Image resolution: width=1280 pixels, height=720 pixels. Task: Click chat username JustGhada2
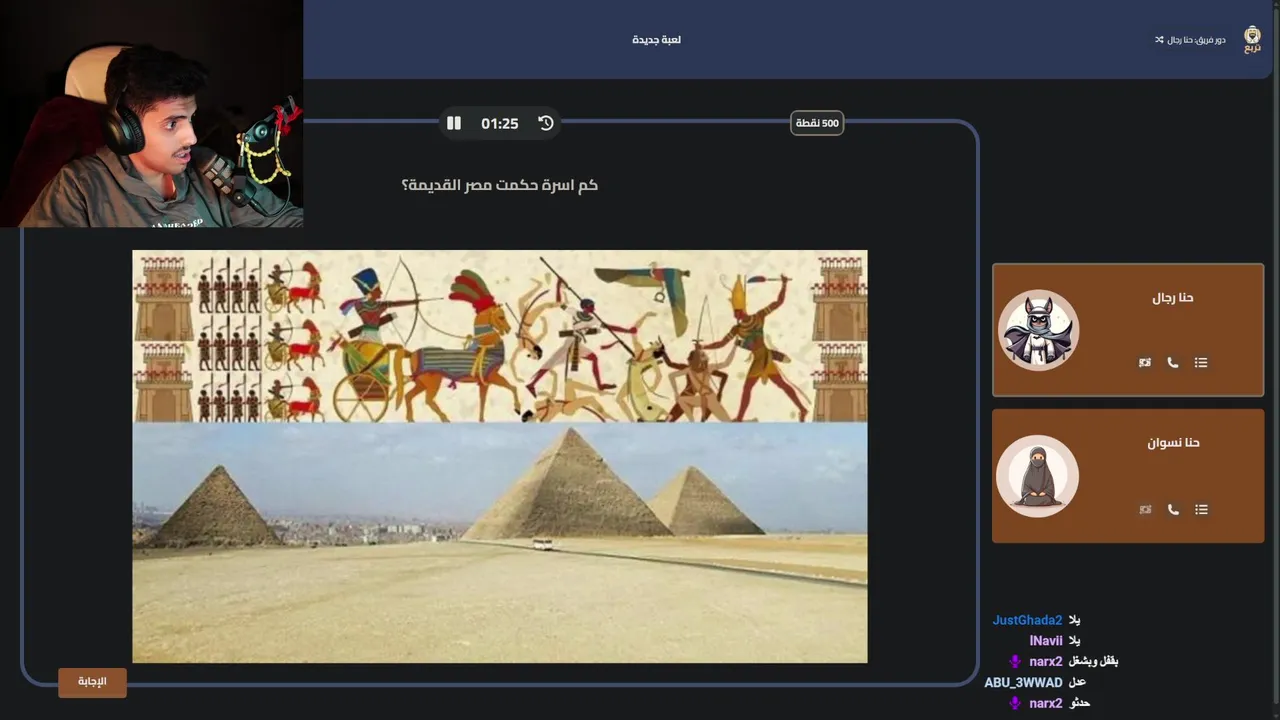[1027, 621]
